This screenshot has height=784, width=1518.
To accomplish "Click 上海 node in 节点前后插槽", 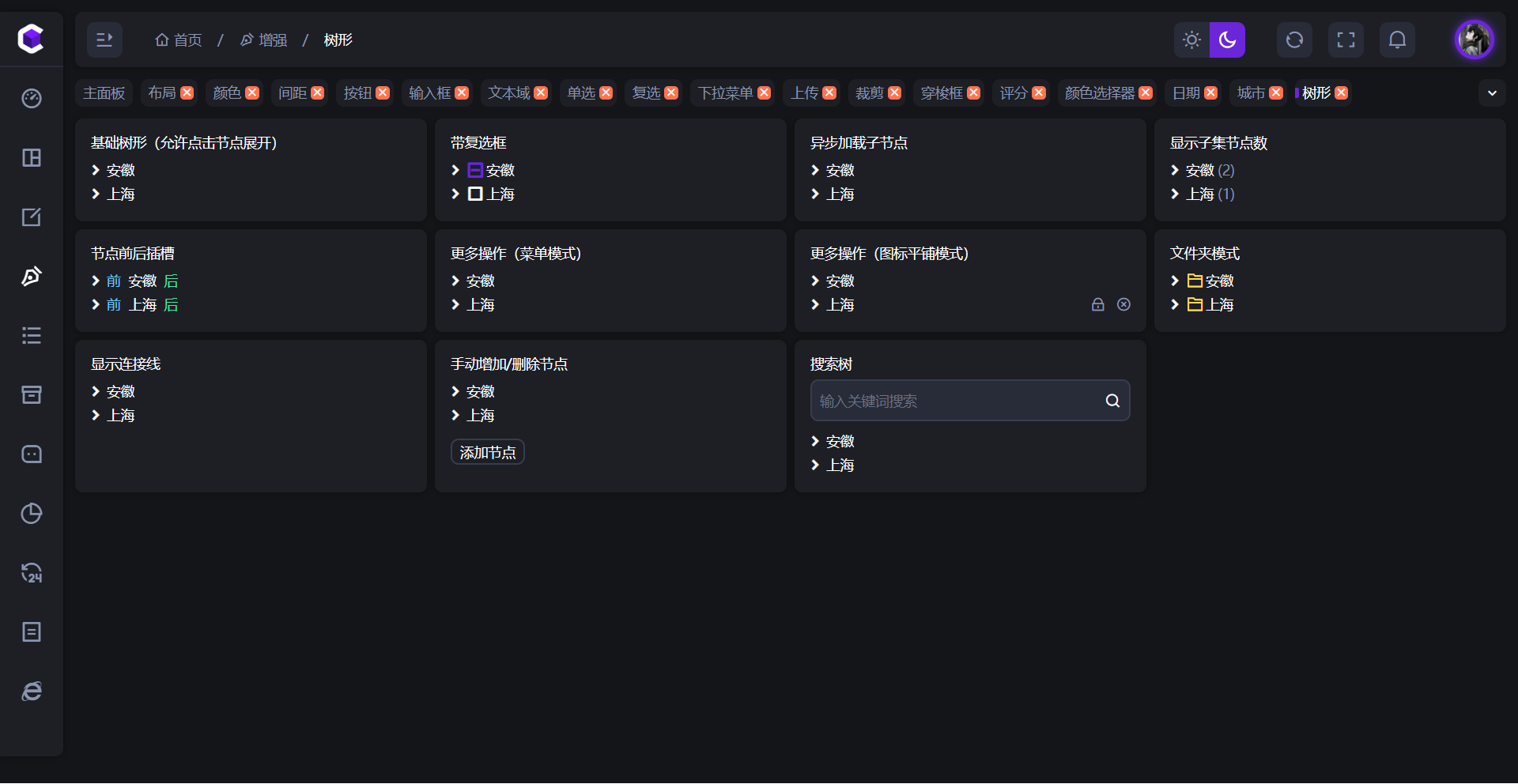I will [x=143, y=304].
